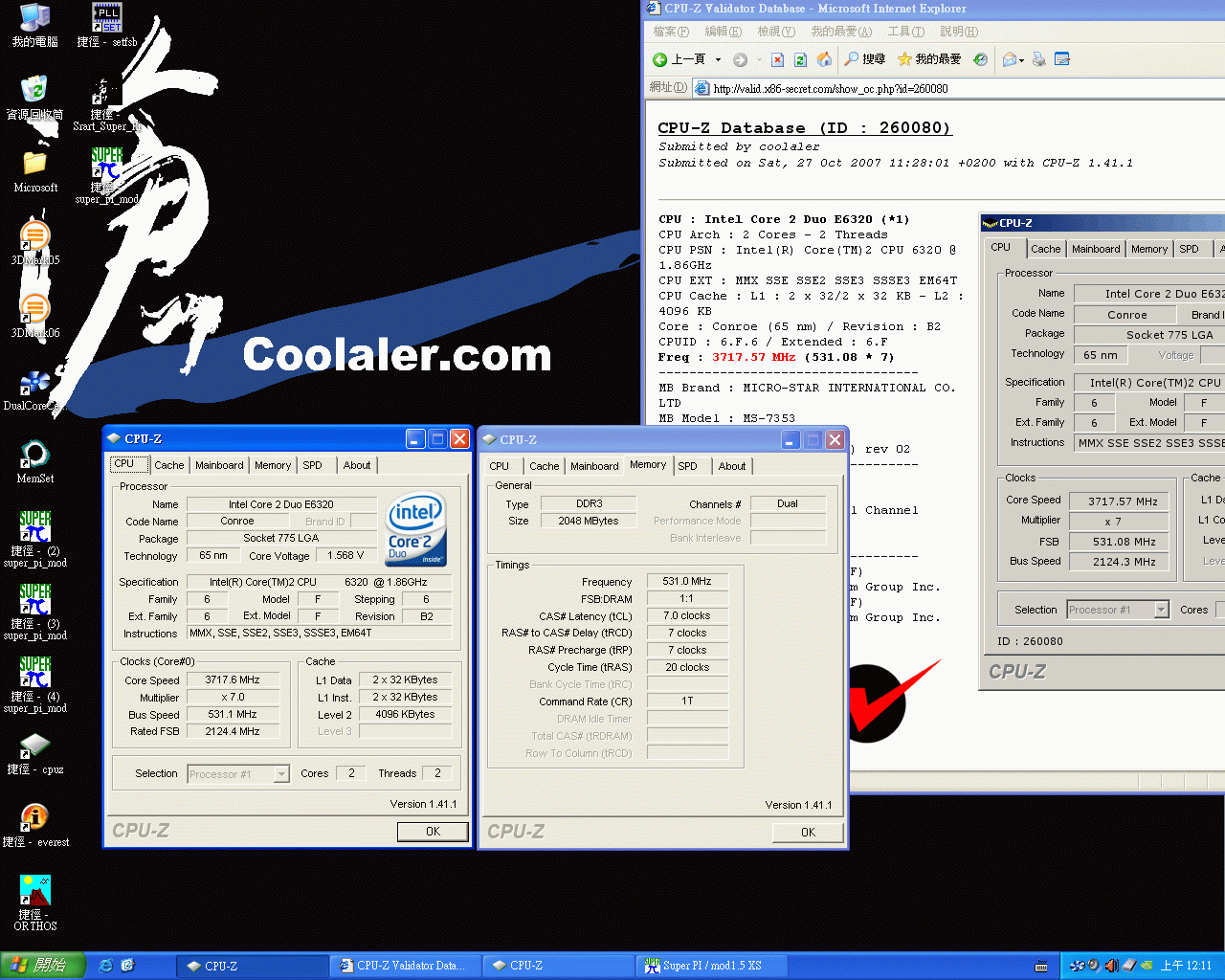Image resolution: width=1225 pixels, height=980 pixels.
Task: Click the Stop loading icon in Internet Explorer
Action: click(x=777, y=59)
